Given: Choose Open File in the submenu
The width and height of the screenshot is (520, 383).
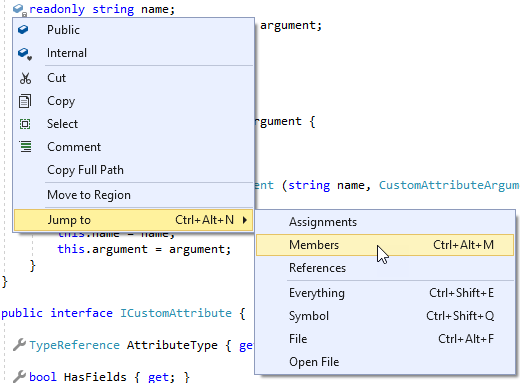Looking at the screenshot, I should [x=385, y=362].
